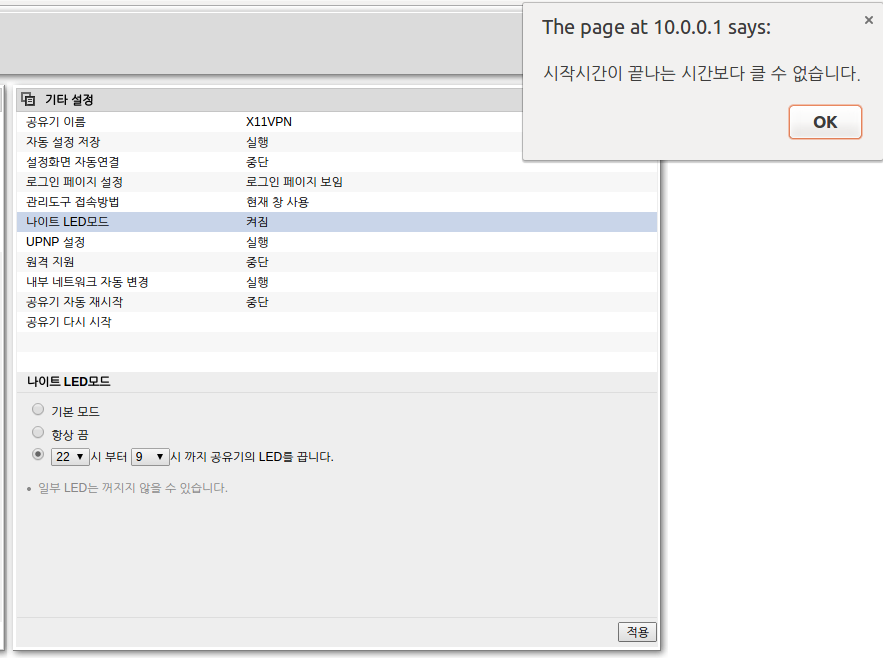Select the 나이트 LED모드 row in the list
Image resolution: width=883 pixels, height=660 pixels.
tap(337, 222)
